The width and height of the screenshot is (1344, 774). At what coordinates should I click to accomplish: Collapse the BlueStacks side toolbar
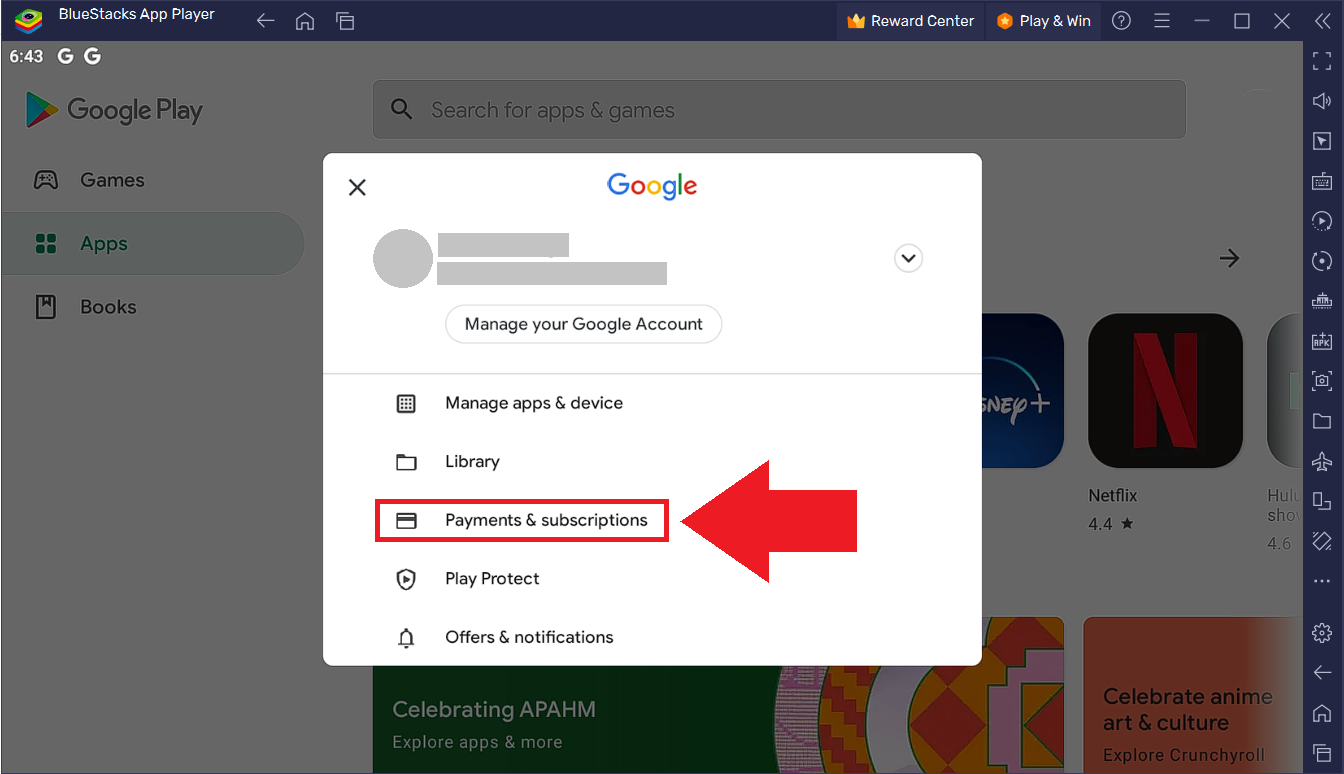[1322, 21]
